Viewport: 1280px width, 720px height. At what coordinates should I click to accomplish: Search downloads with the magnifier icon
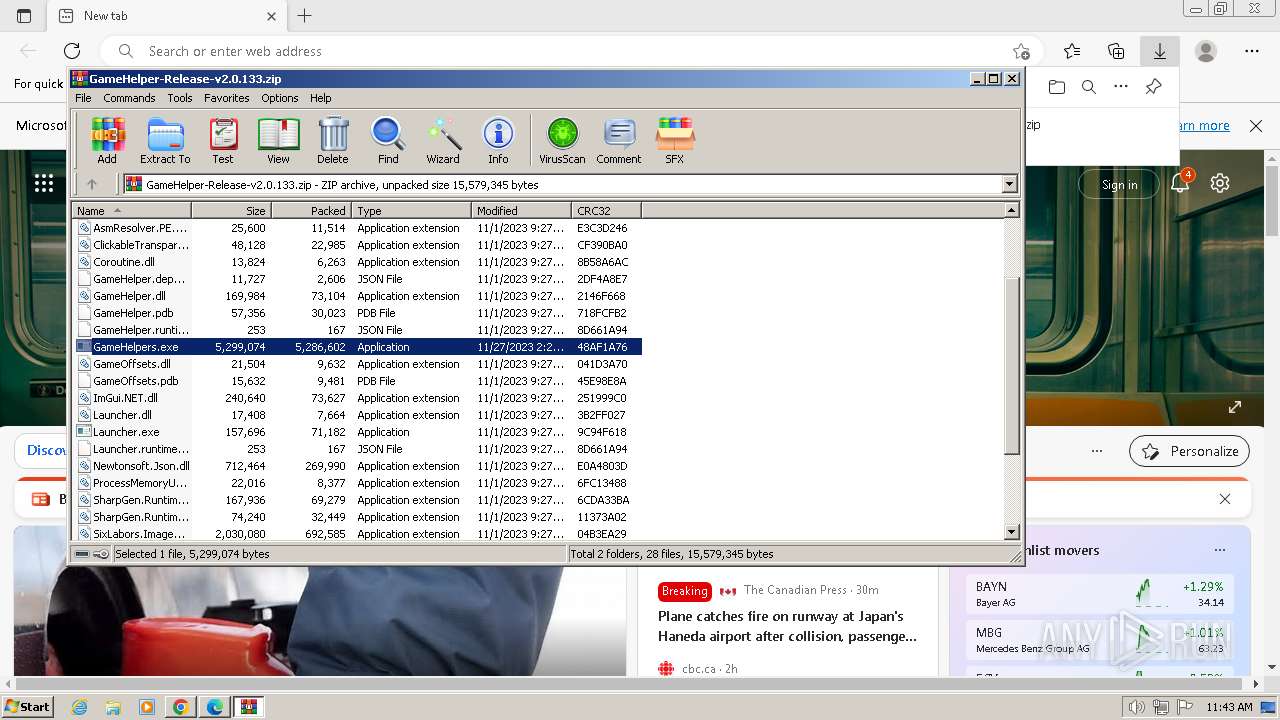click(1089, 87)
